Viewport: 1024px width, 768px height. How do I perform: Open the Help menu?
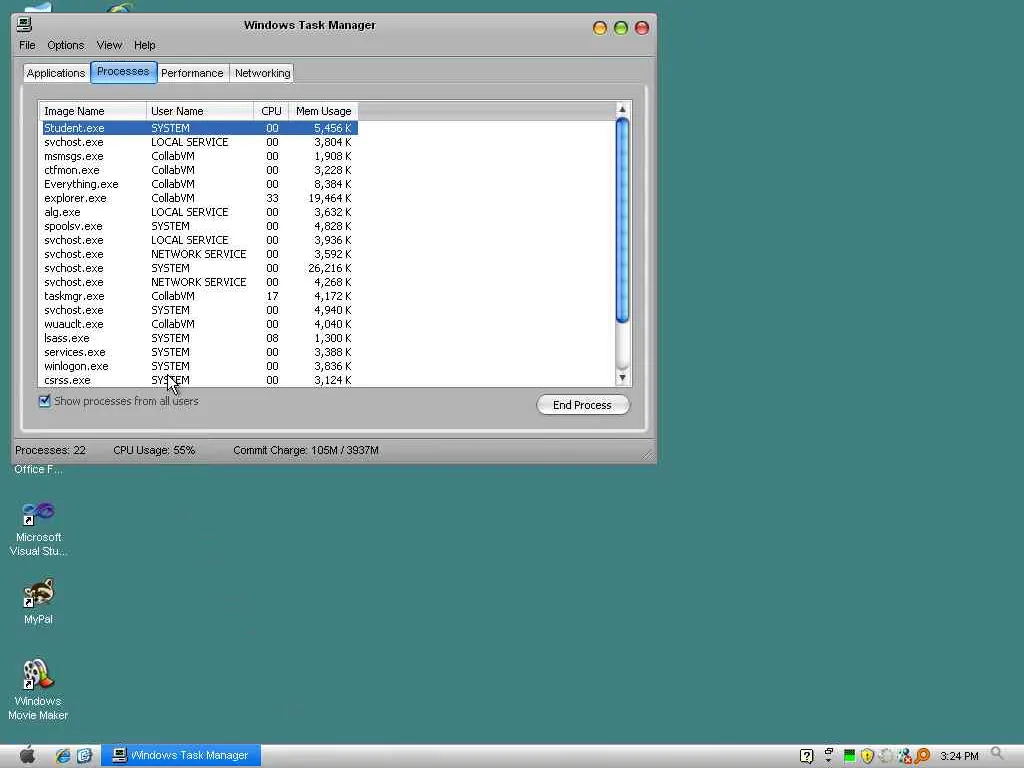(144, 45)
